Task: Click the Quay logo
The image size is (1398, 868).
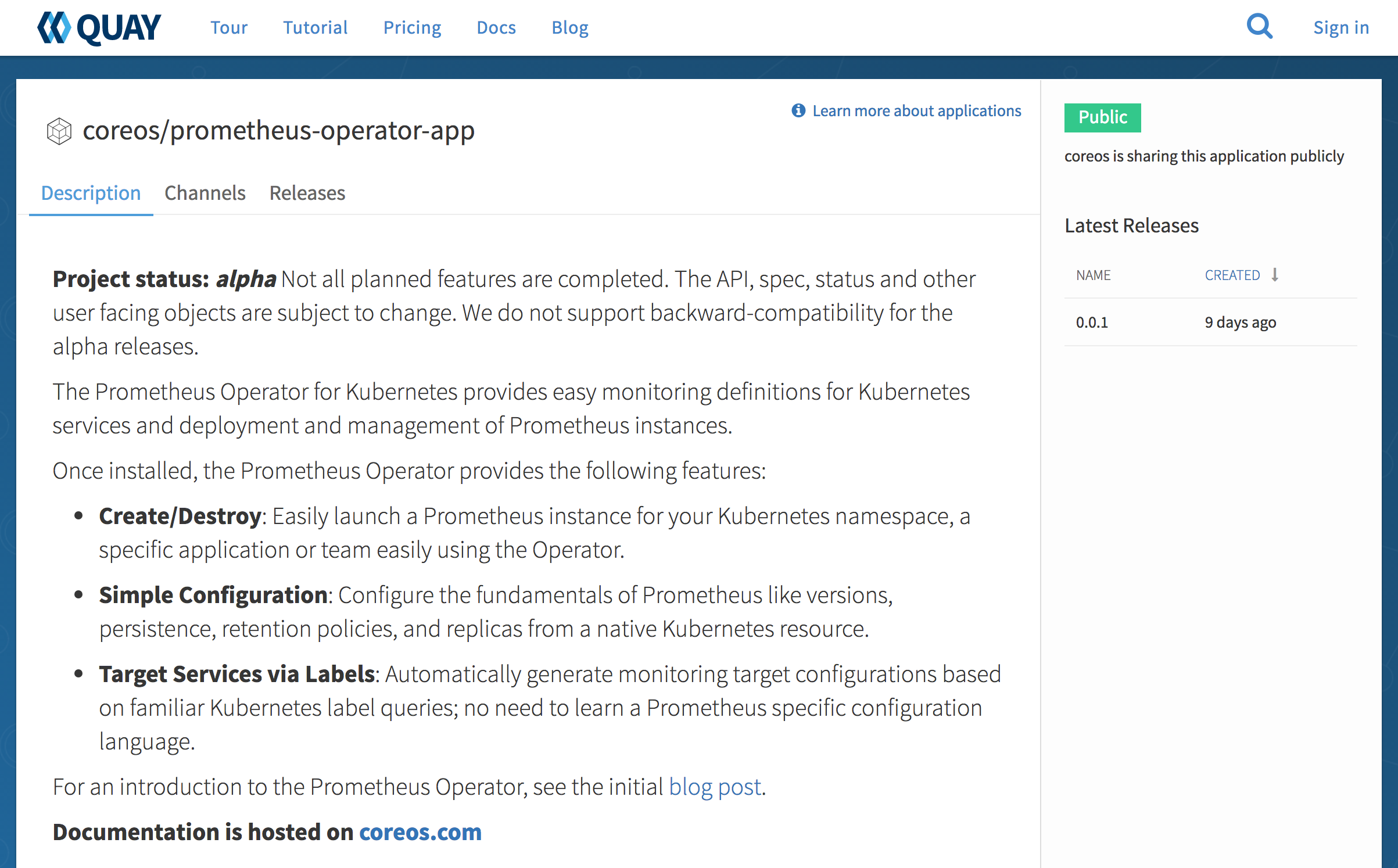Action: tap(99, 27)
